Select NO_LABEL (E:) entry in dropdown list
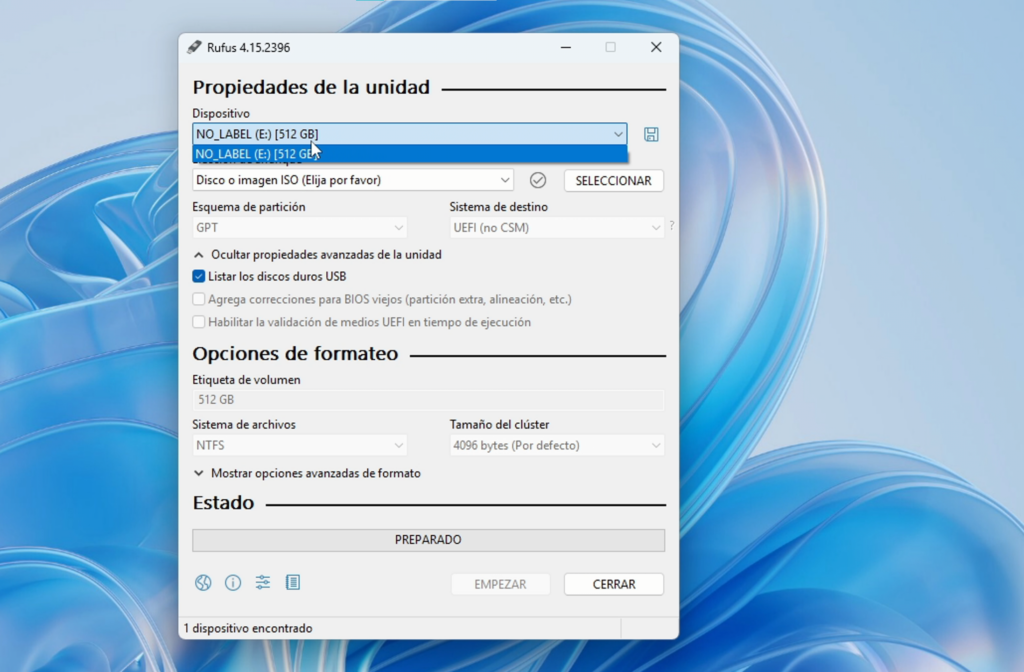Image resolution: width=1024 pixels, height=672 pixels. [x=409, y=154]
